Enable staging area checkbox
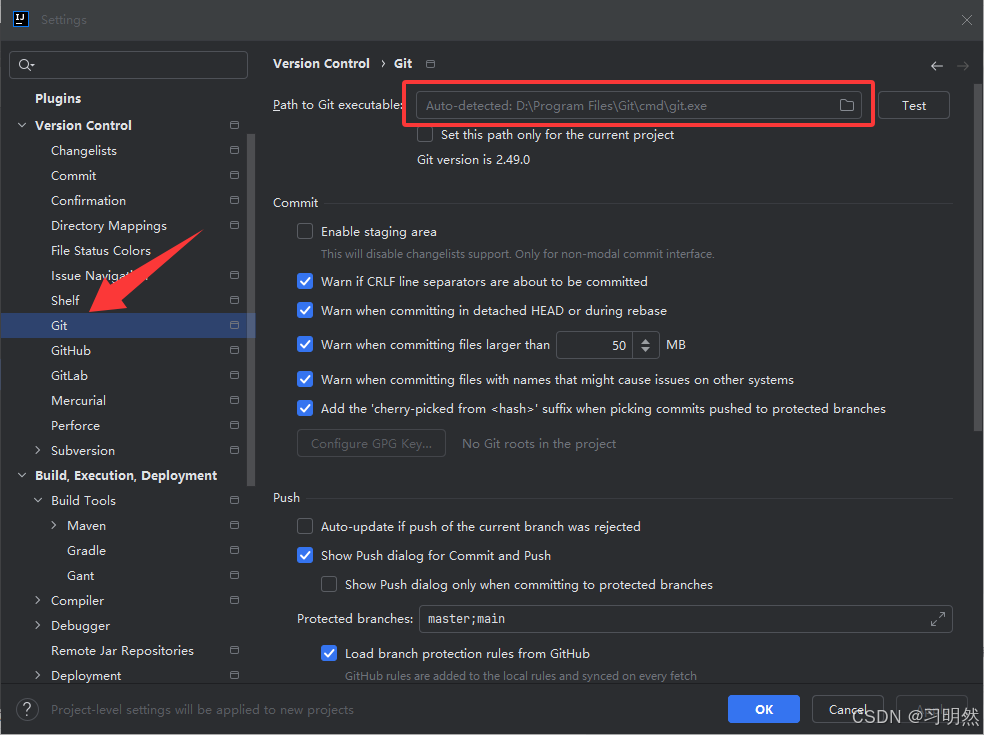Viewport: 984px width, 735px height. pos(305,232)
